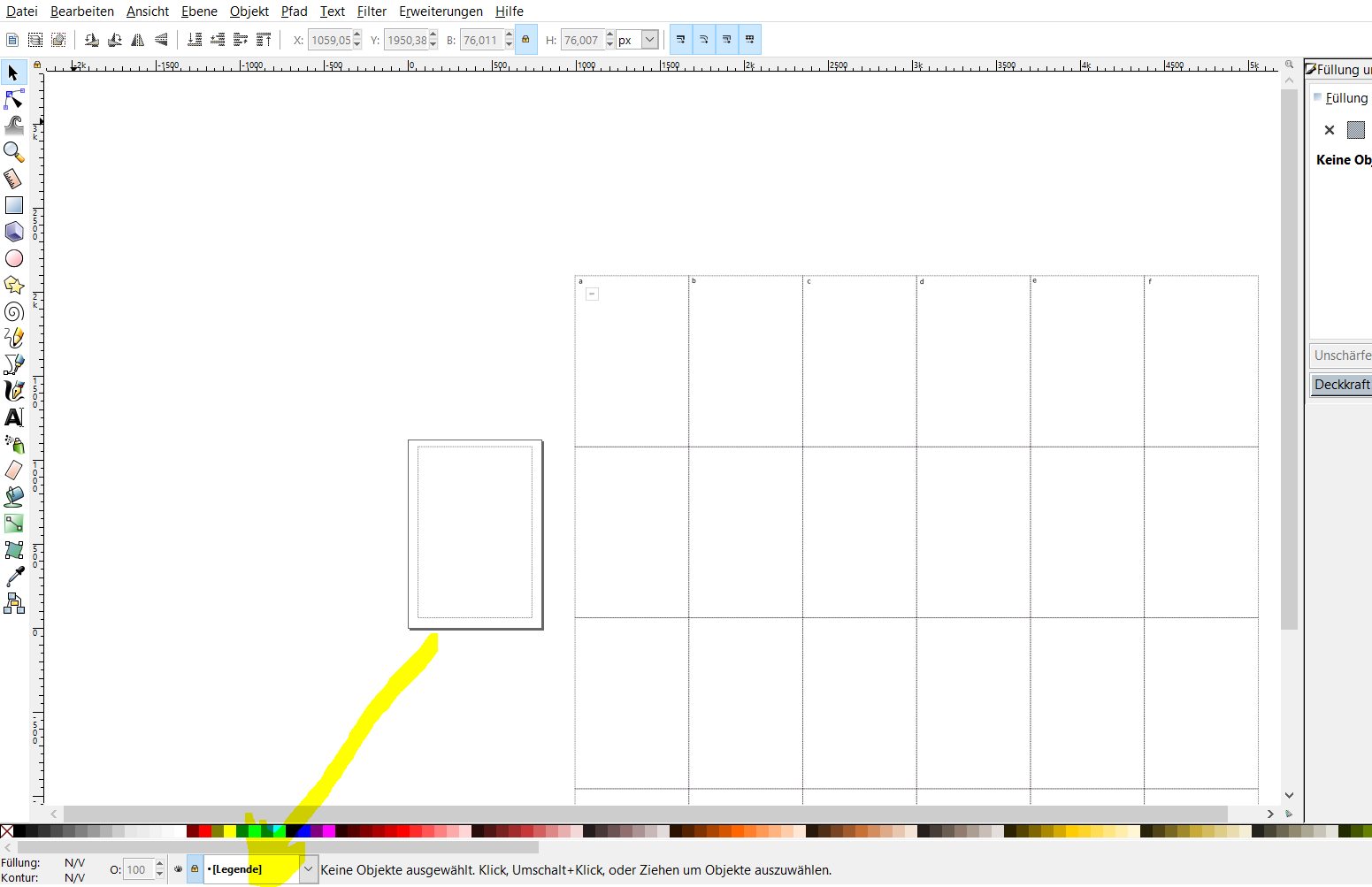
Task: Activate the Text tool
Action: pos(13,417)
